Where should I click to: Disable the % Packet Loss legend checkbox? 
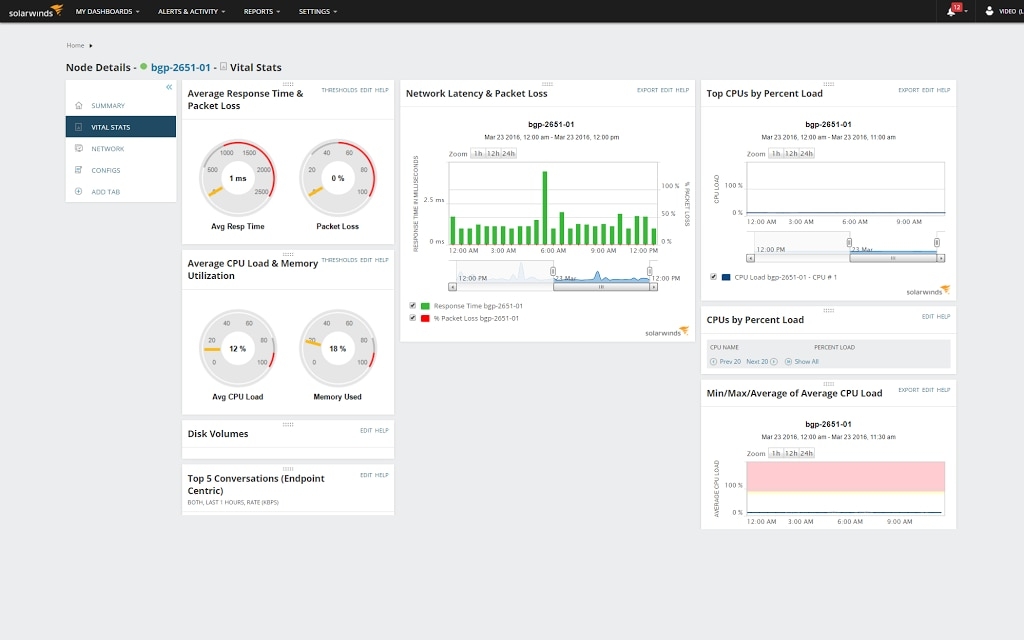click(x=412, y=318)
